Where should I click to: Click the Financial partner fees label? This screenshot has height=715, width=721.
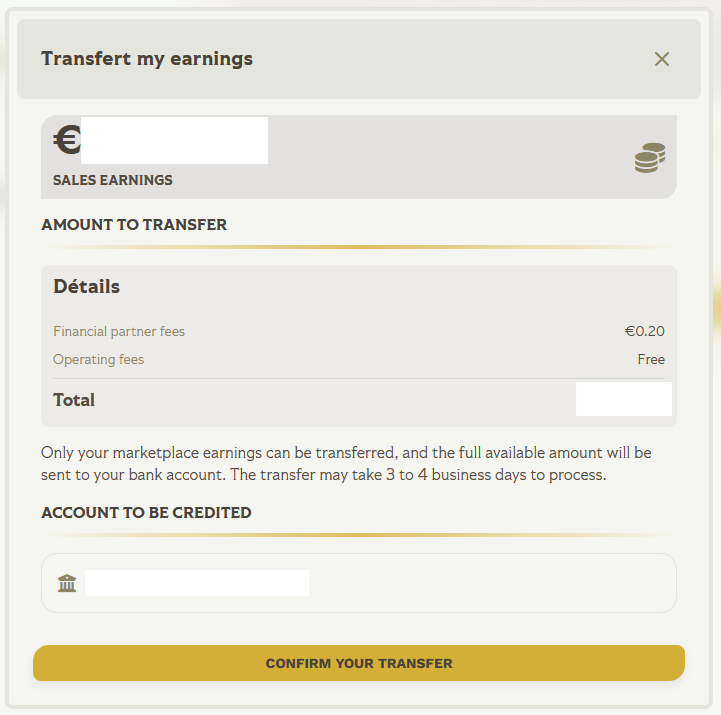pyautogui.click(x=119, y=332)
